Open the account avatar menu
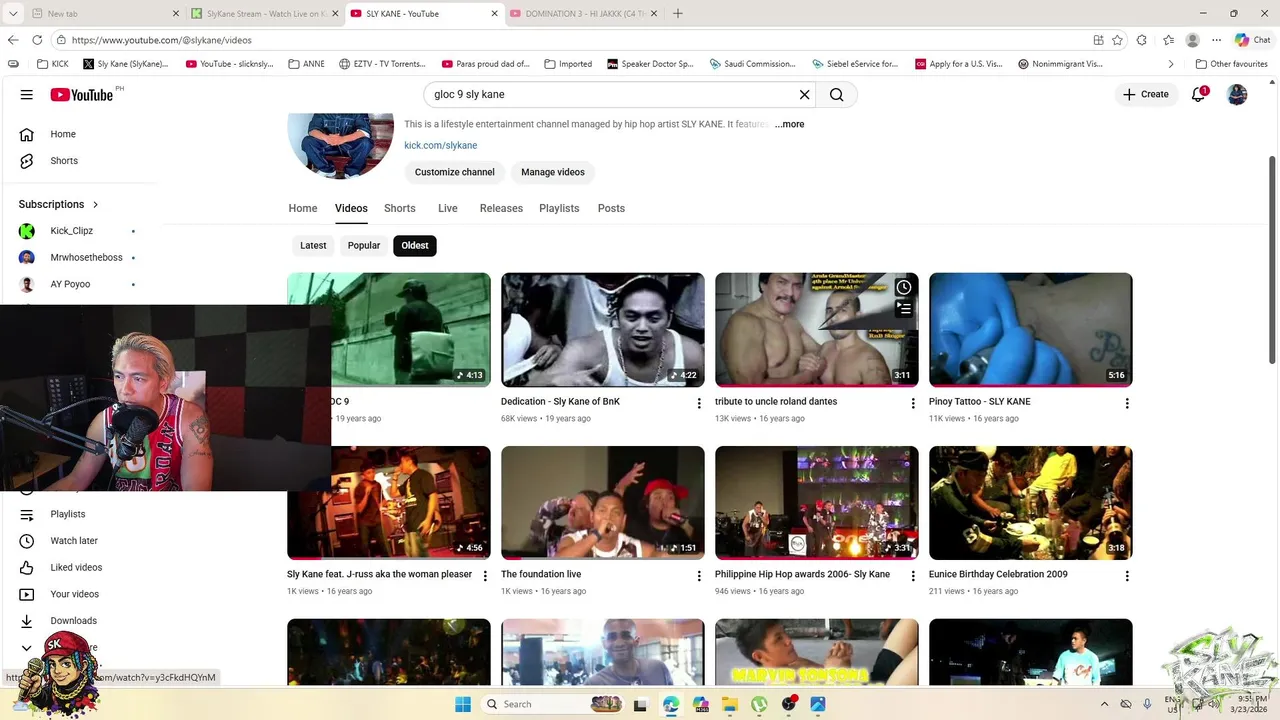This screenshot has width=1280, height=720. [x=1237, y=94]
